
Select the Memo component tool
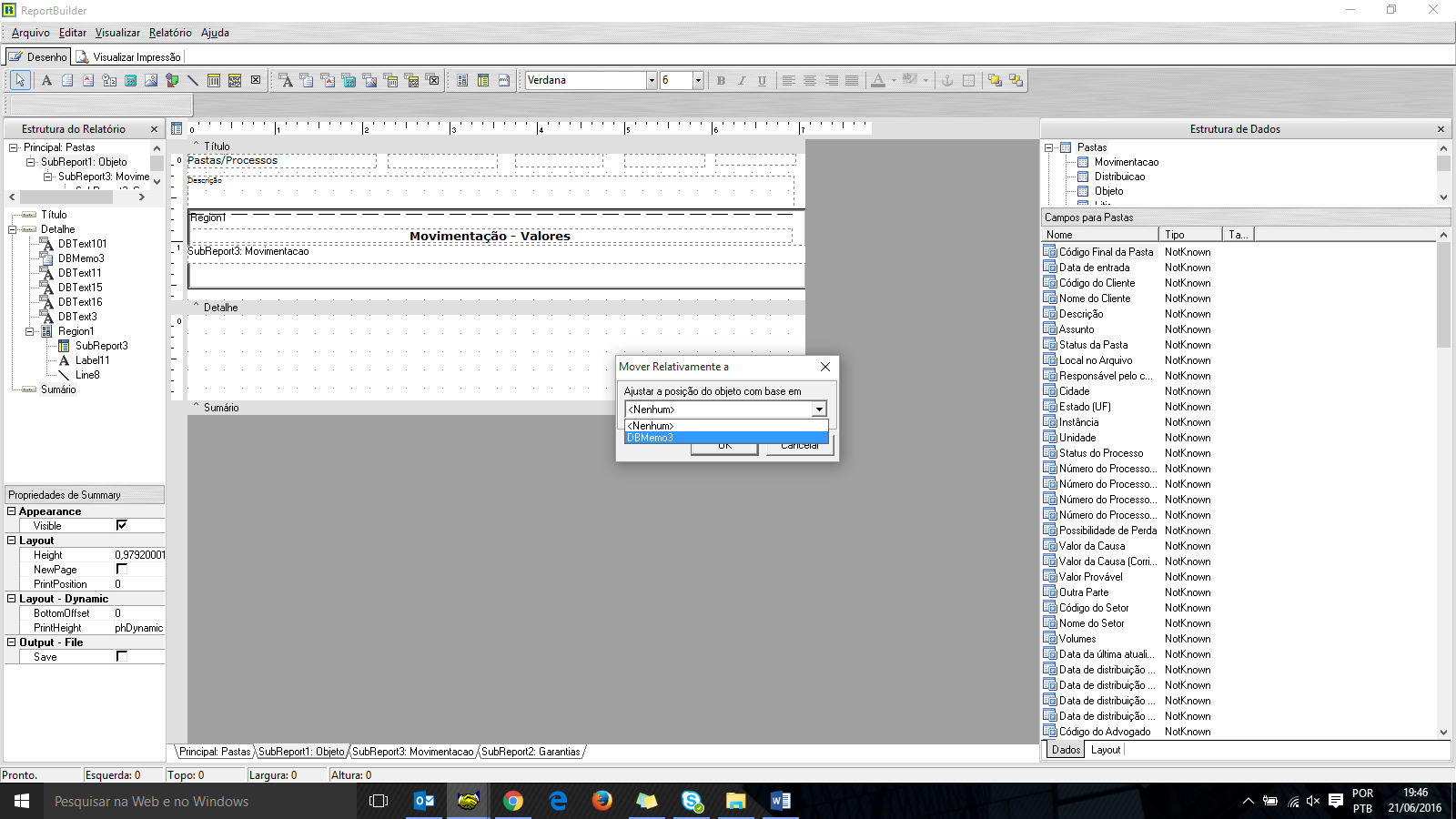tap(67, 80)
